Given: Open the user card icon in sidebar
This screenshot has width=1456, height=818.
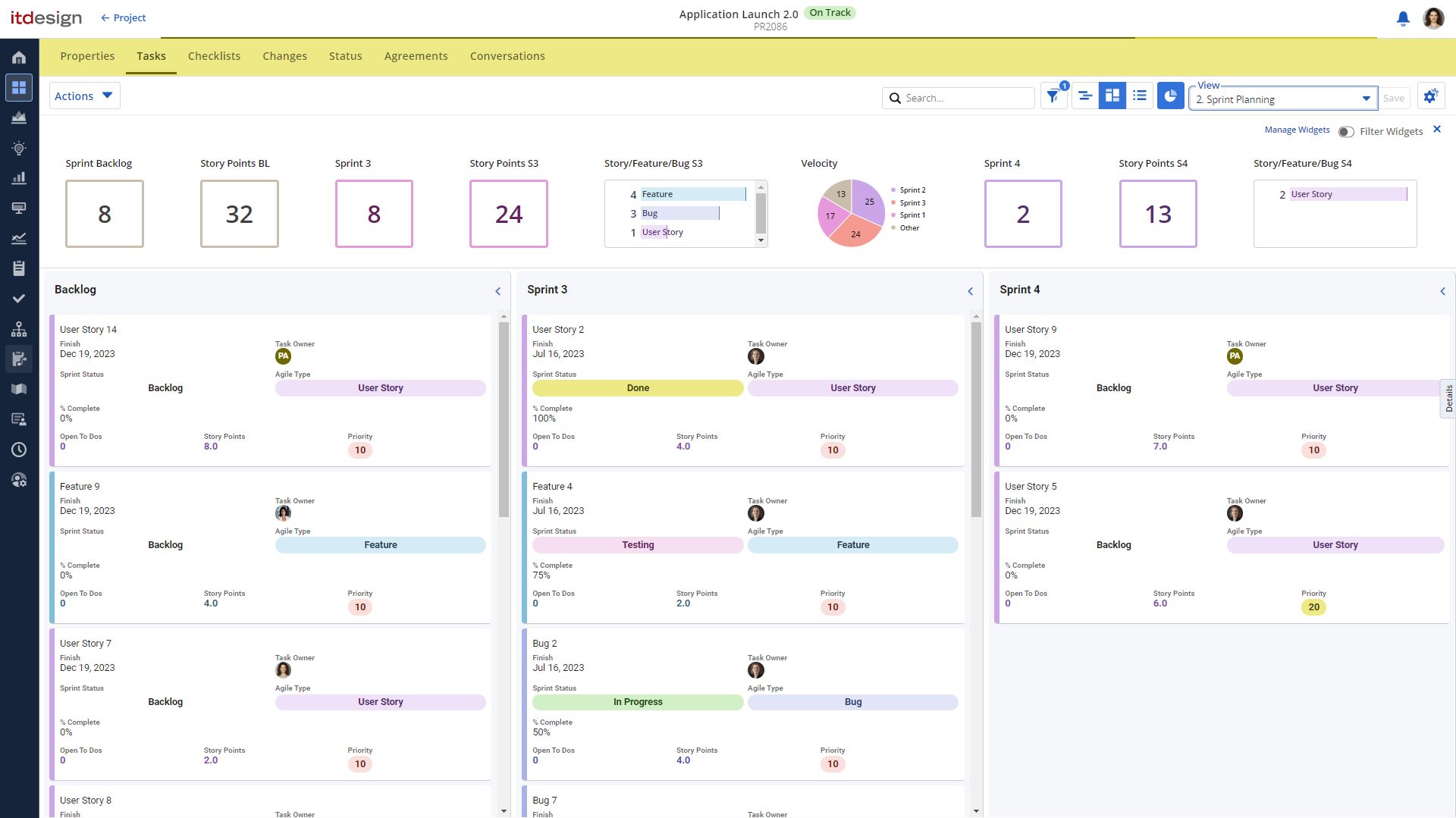Looking at the screenshot, I should (19, 419).
